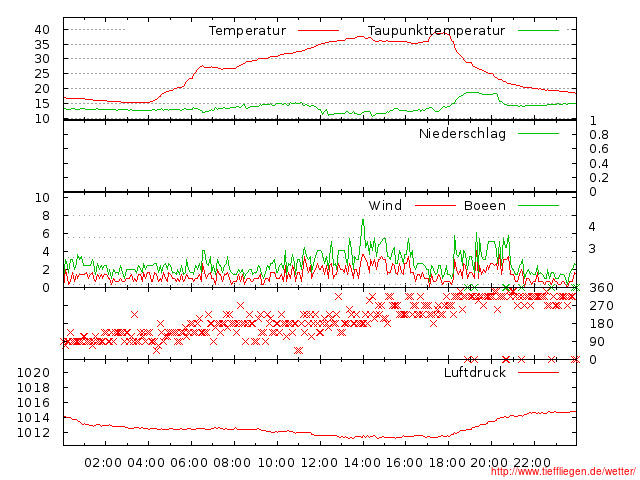Click the 20 temperature axis value
The image size is (640, 480).
[x=42, y=89]
